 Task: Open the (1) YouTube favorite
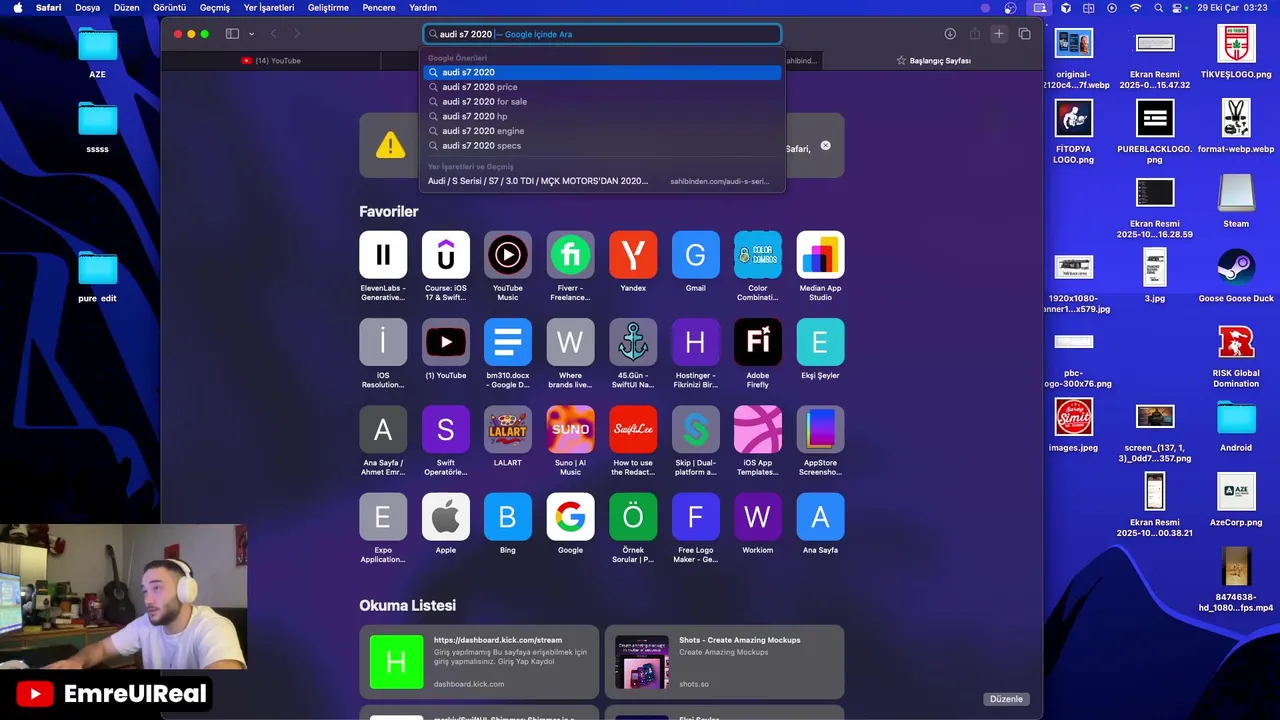pos(446,342)
